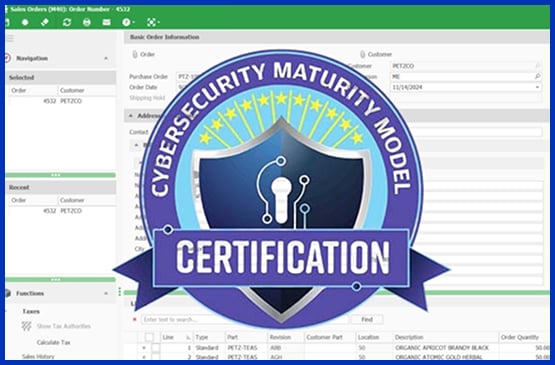Viewport: 555px width, 365px height.
Task: Click in the line search text box
Action: (245, 319)
